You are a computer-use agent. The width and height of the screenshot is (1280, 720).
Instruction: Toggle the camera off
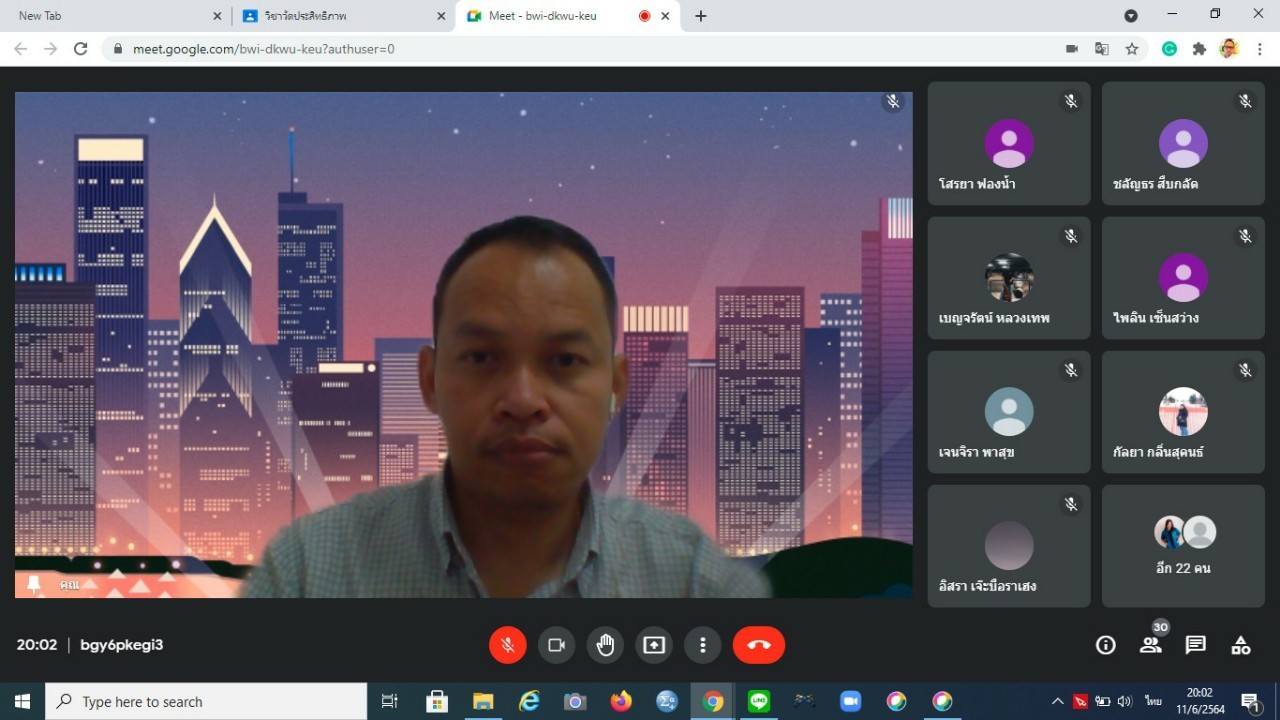[x=557, y=645]
